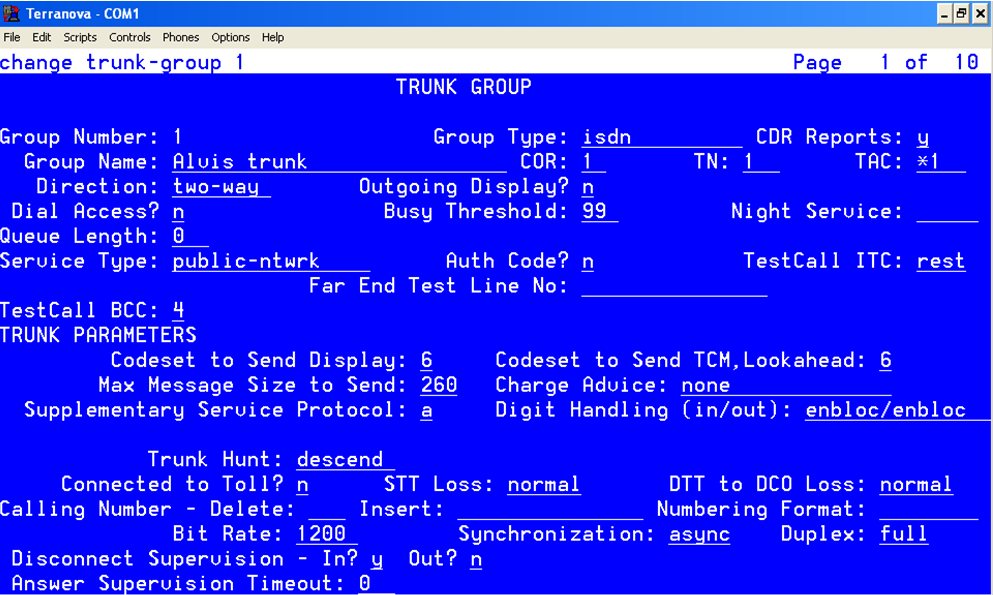
Task: Open the Phones menu
Action: pos(181,37)
